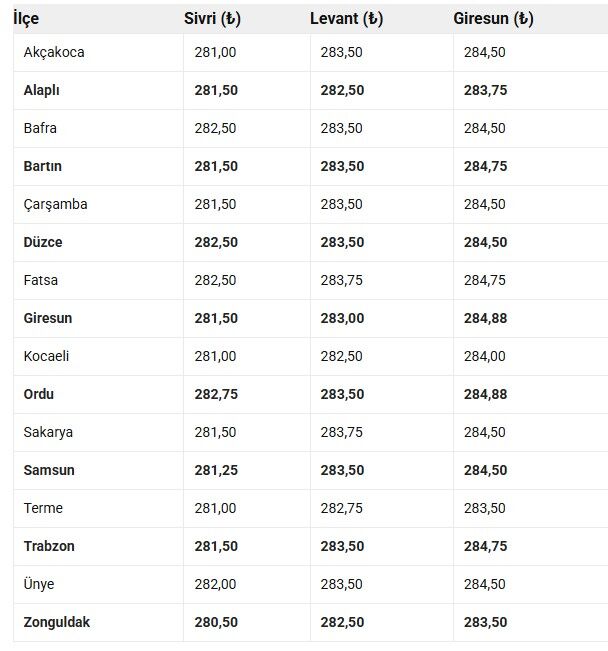Select the Trabzon row label
Screen dimensions: 608x651
click(x=49, y=546)
